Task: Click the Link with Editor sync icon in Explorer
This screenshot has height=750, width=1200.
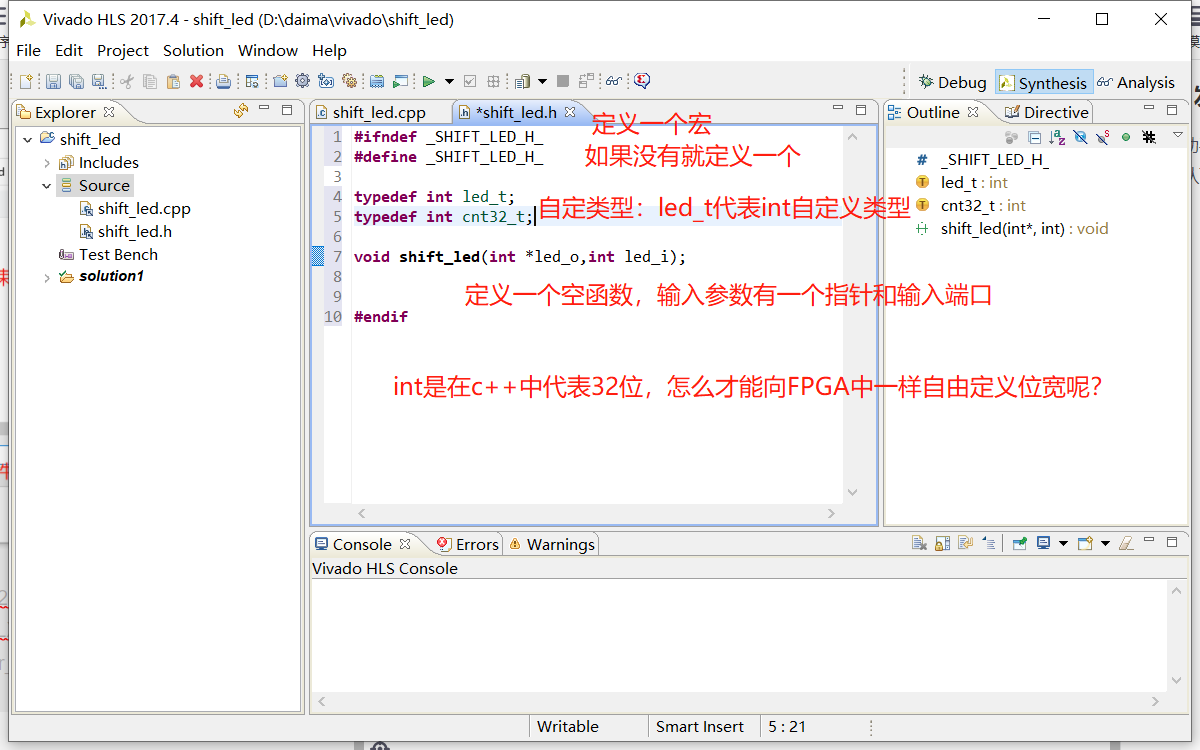Action: pyautogui.click(x=240, y=111)
